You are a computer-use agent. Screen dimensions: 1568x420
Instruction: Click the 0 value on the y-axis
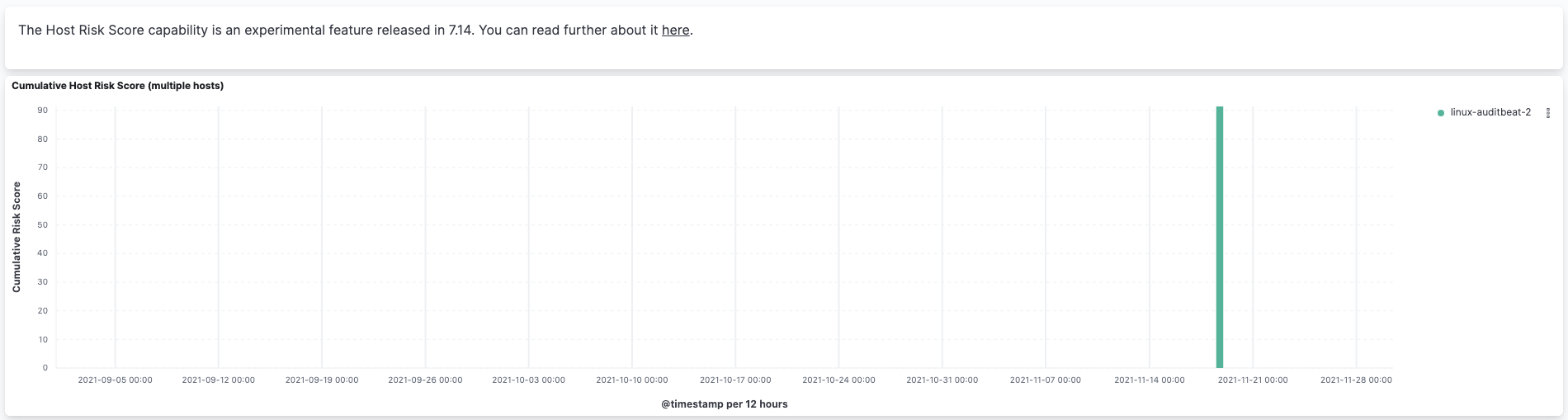click(x=45, y=368)
